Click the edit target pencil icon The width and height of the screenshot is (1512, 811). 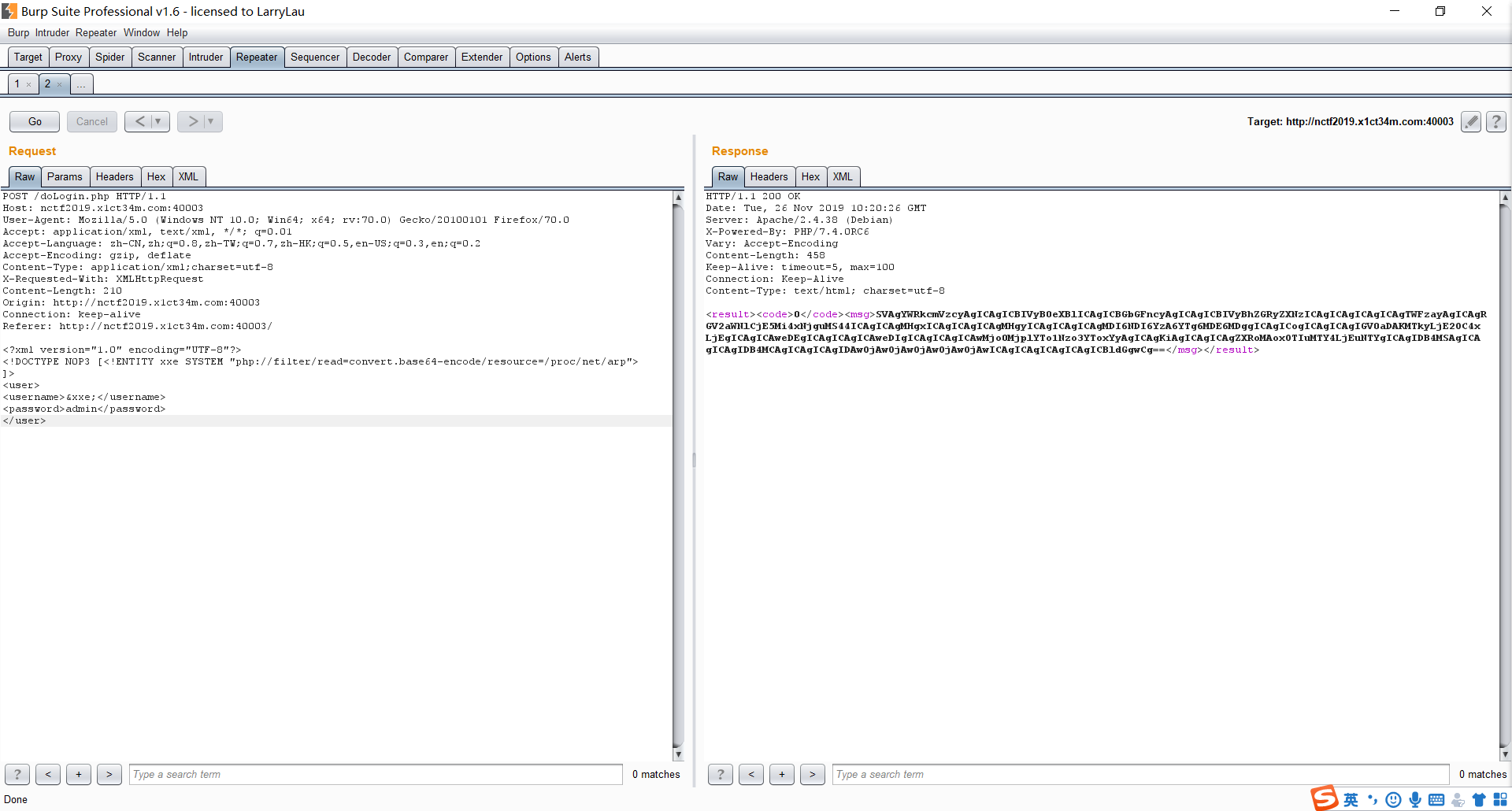tap(1470, 121)
